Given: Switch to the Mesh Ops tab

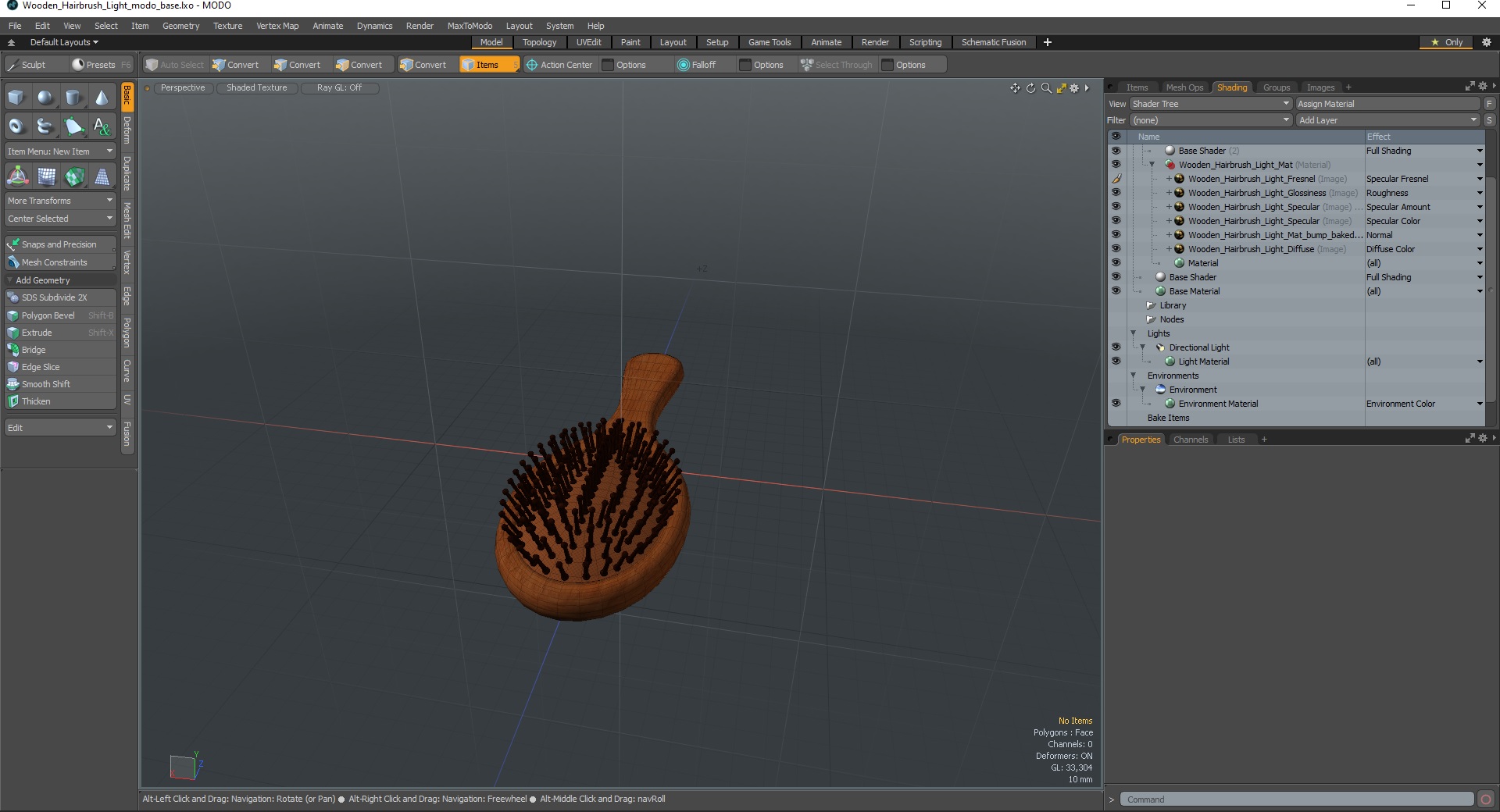Looking at the screenshot, I should click(1184, 87).
